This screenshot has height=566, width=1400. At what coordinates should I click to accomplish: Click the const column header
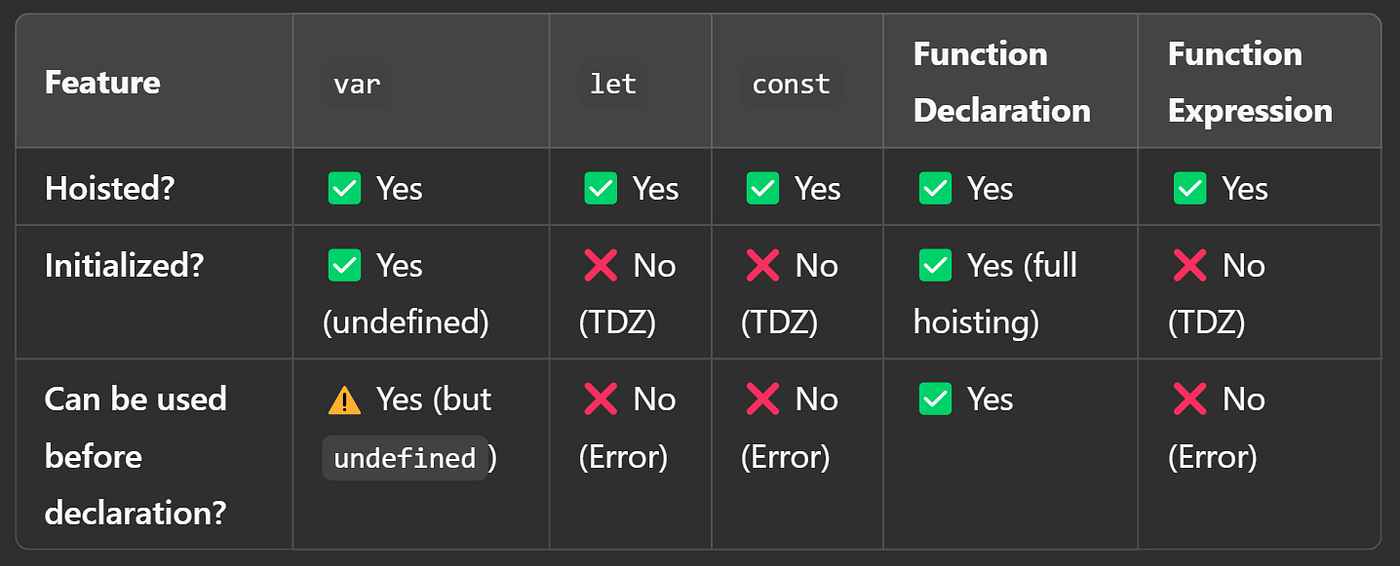pos(791,84)
